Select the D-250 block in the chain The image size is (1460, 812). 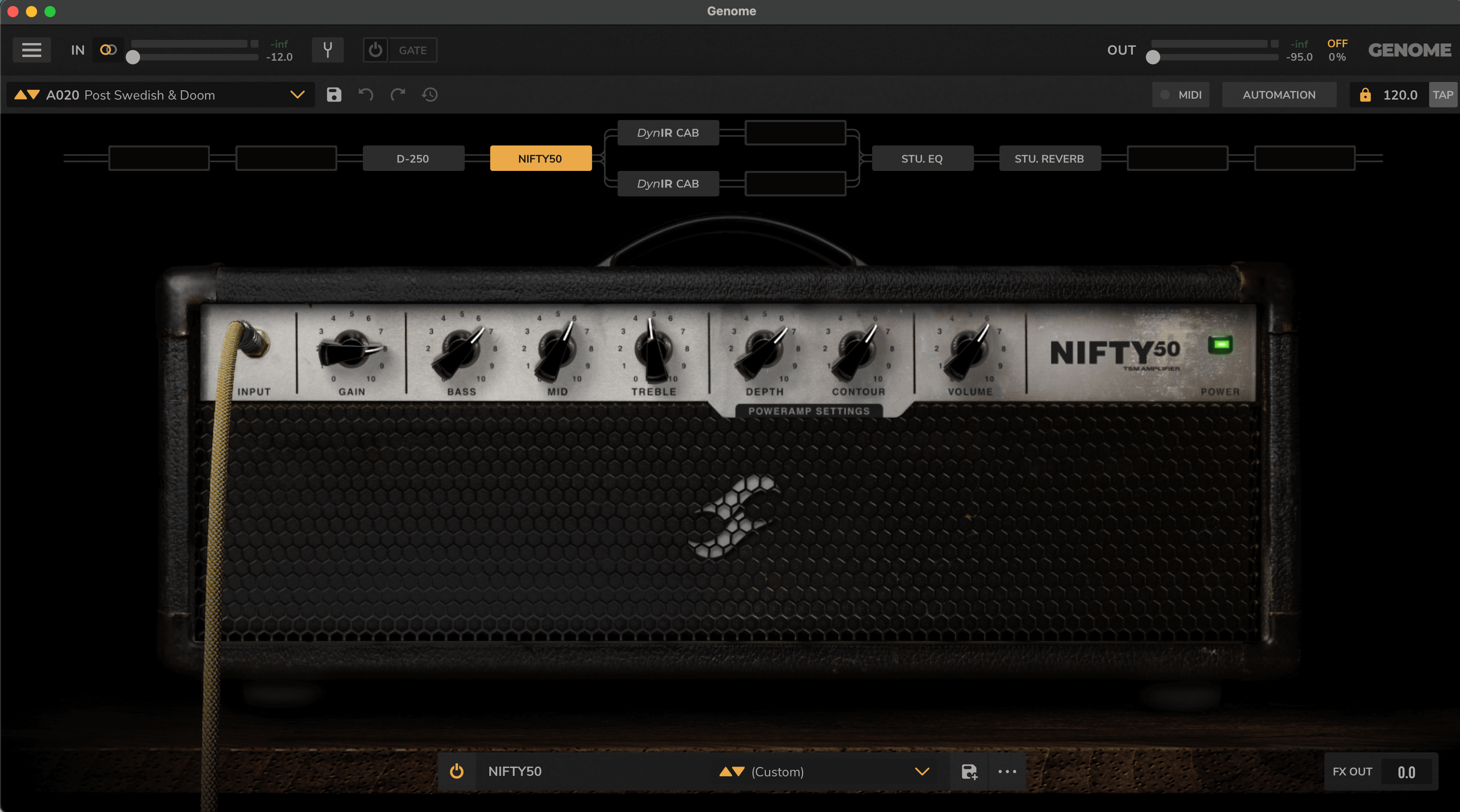click(413, 158)
